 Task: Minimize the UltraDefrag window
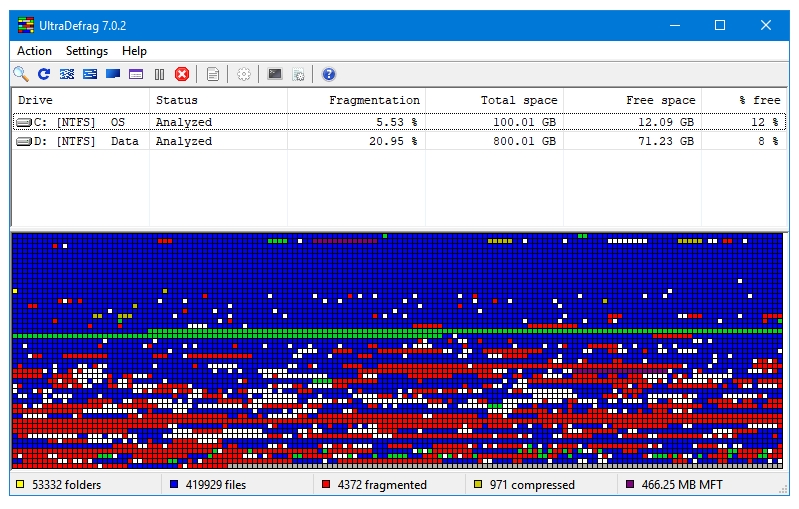point(675,25)
